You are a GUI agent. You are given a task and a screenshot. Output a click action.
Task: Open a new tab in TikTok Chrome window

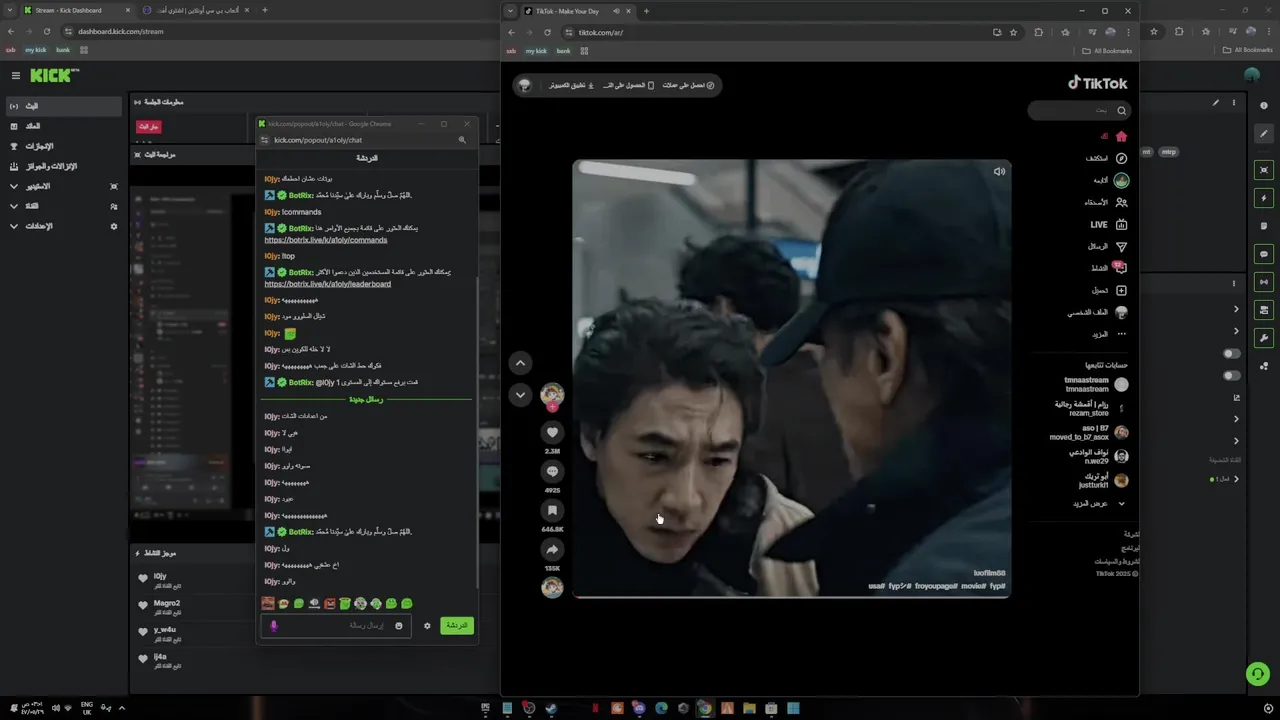pos(646,11)
